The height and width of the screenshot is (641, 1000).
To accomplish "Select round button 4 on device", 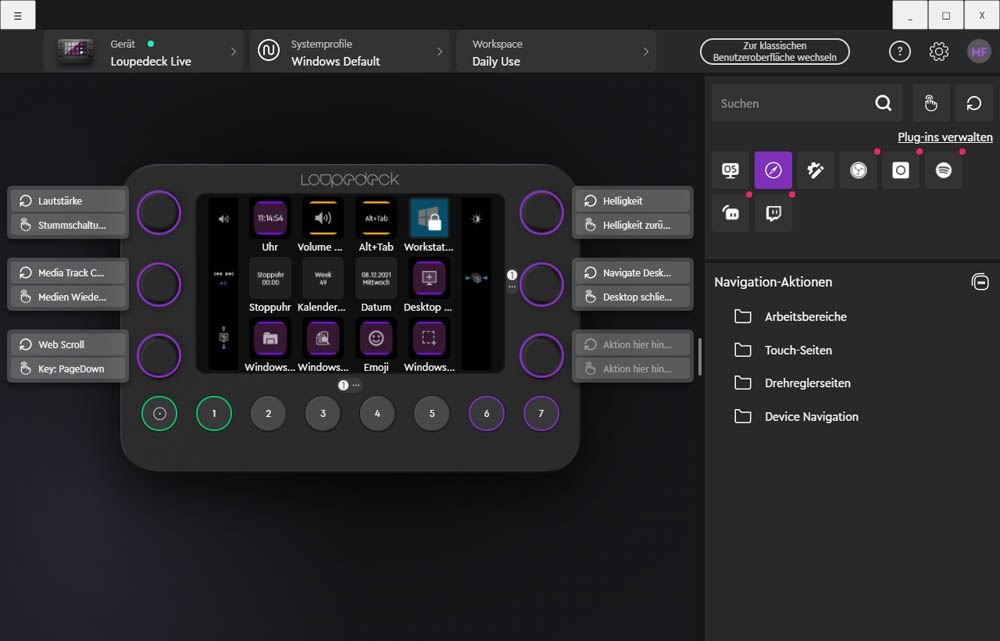I will (378, 413).
